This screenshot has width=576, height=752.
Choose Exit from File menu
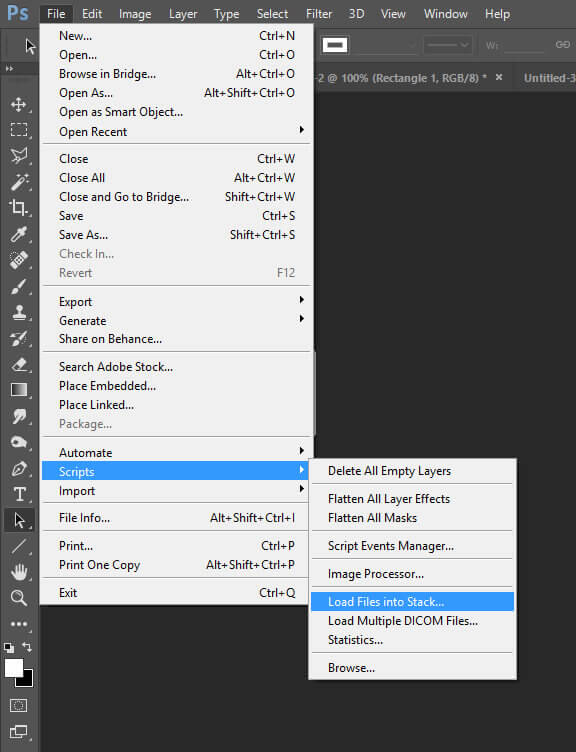[x=176, y=593]
